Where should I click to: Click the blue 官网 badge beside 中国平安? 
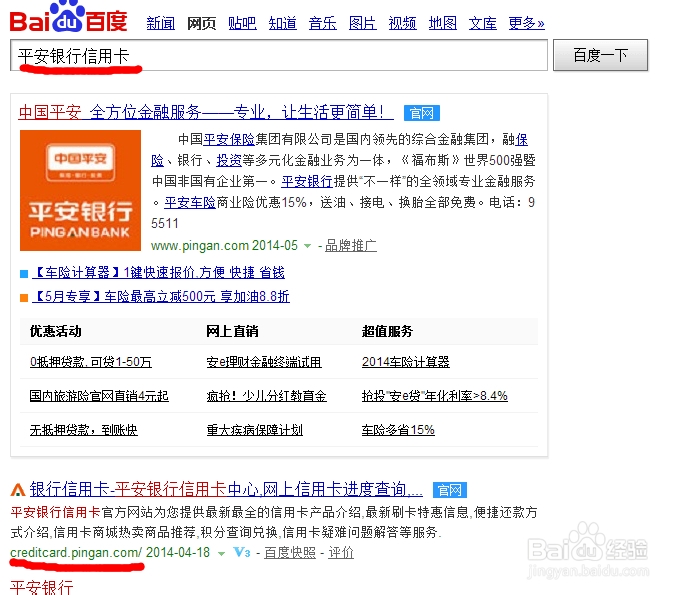click(x=422, y=113)
